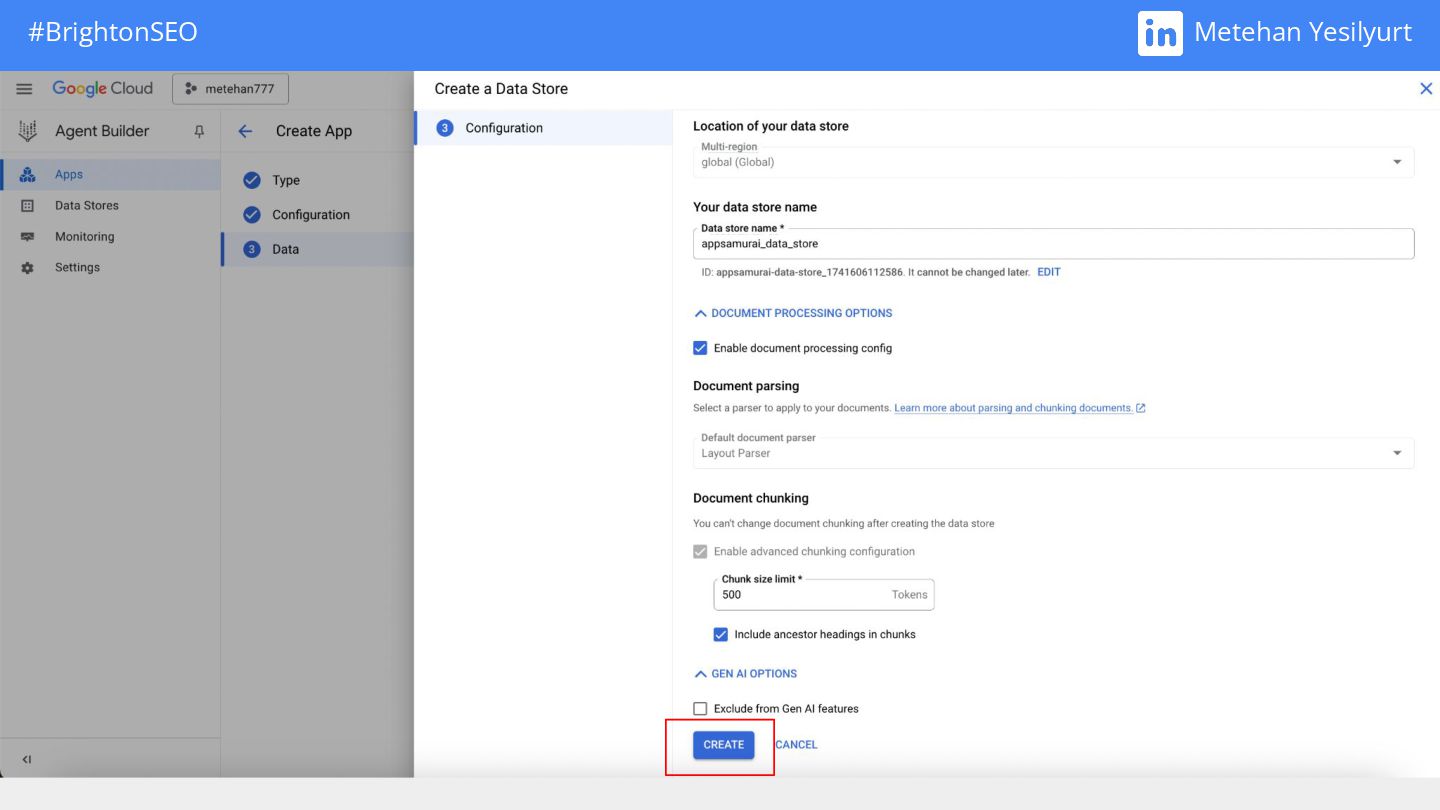Open the Default document parser dropdown
Viewport: 1440px width, 810px height.
1053,453
